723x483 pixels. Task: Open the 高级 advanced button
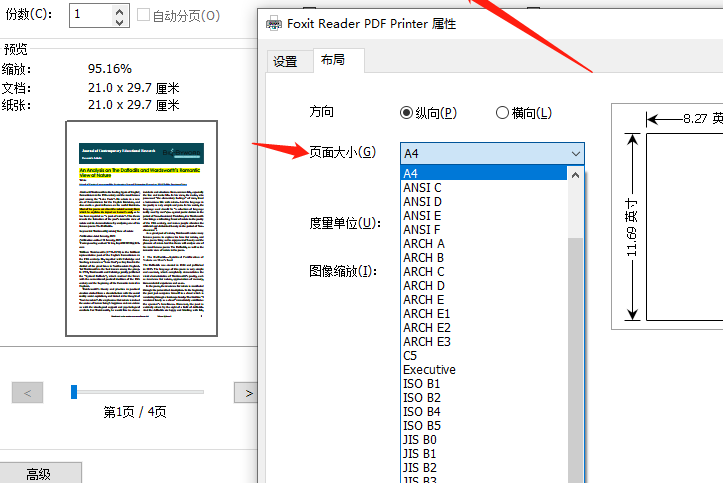pos(41,473)
